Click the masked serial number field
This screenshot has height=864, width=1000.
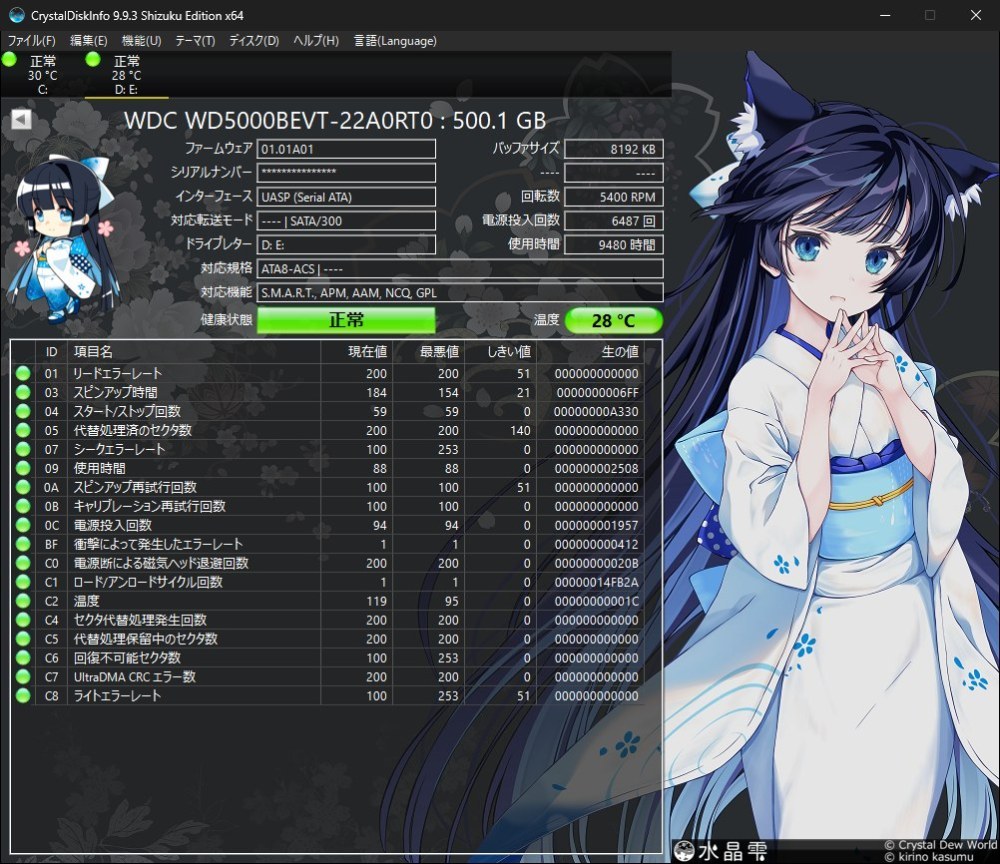click(x=346, y=173)
